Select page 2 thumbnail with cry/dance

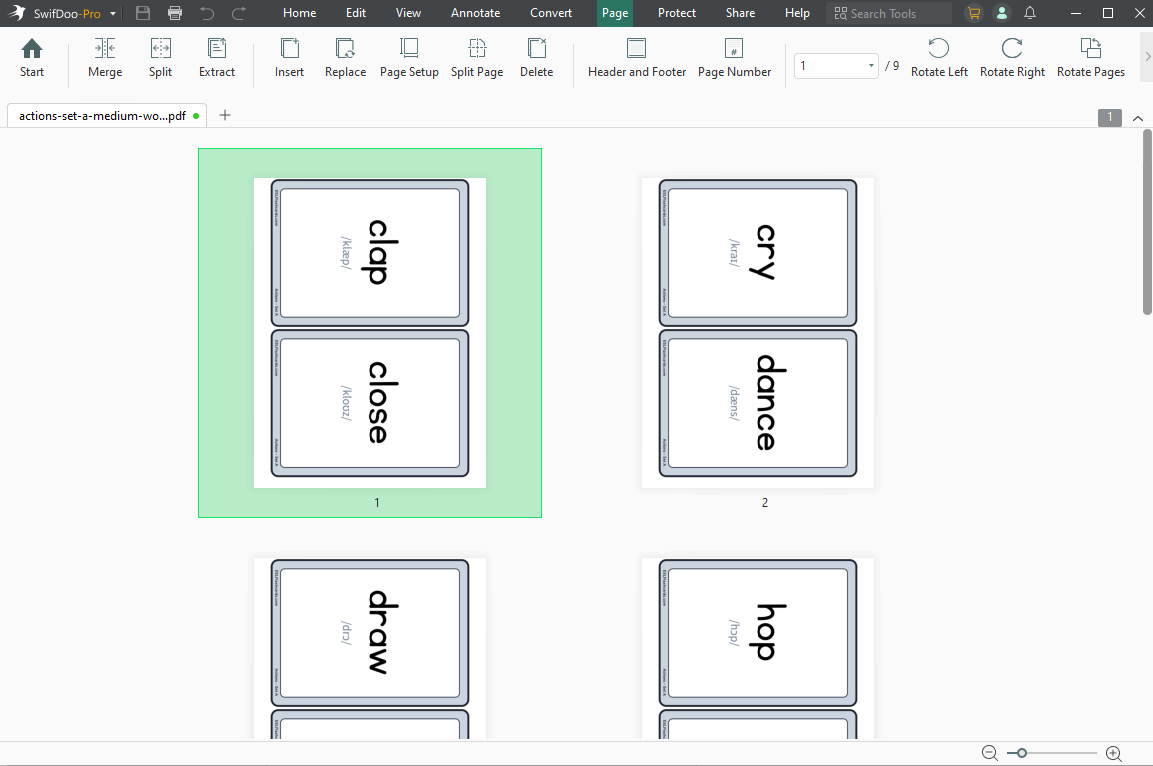[757, 332]
